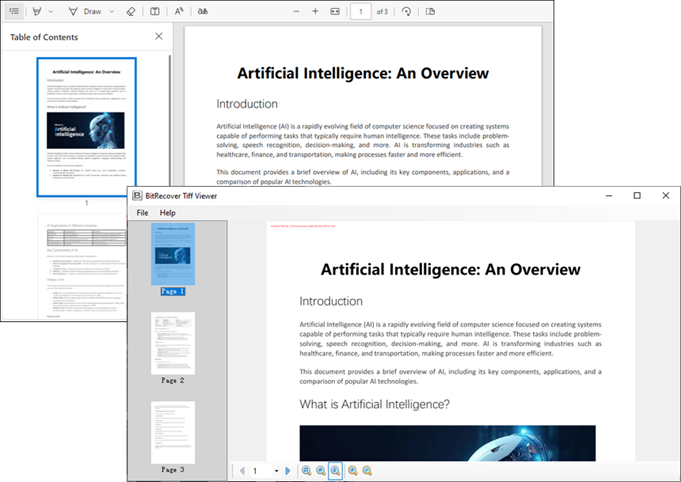The image size is (681, 482).
Task: Select Page 2 thumbnail in Tiff Viewer
Action: point(173,343)
